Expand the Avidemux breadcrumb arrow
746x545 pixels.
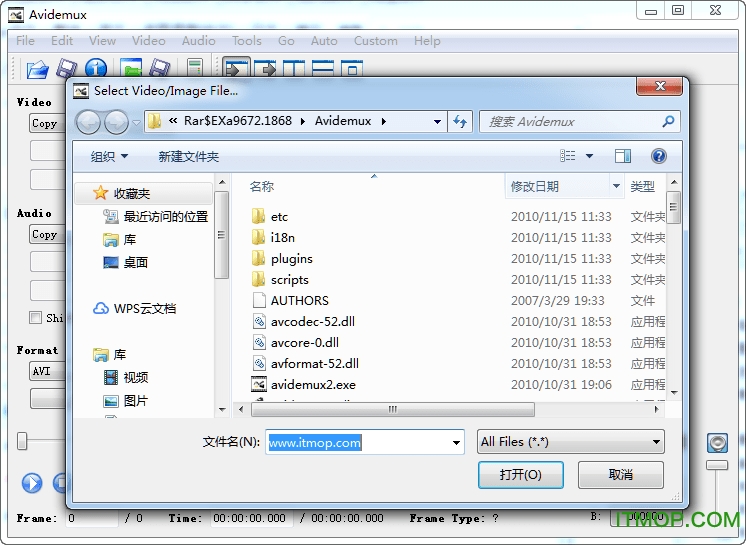coord(383,122)
